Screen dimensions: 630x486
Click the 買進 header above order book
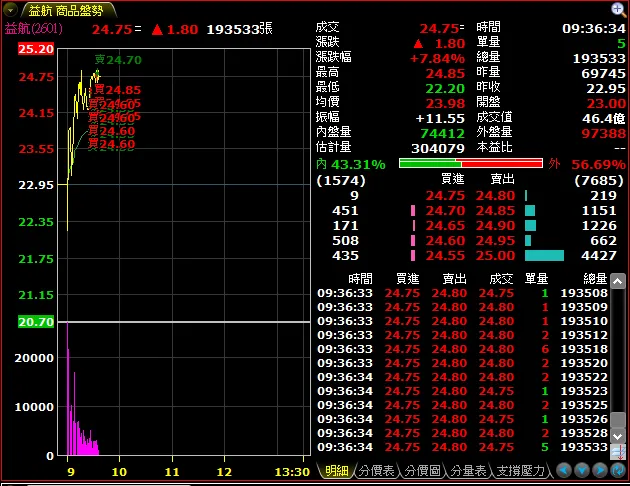452,179
